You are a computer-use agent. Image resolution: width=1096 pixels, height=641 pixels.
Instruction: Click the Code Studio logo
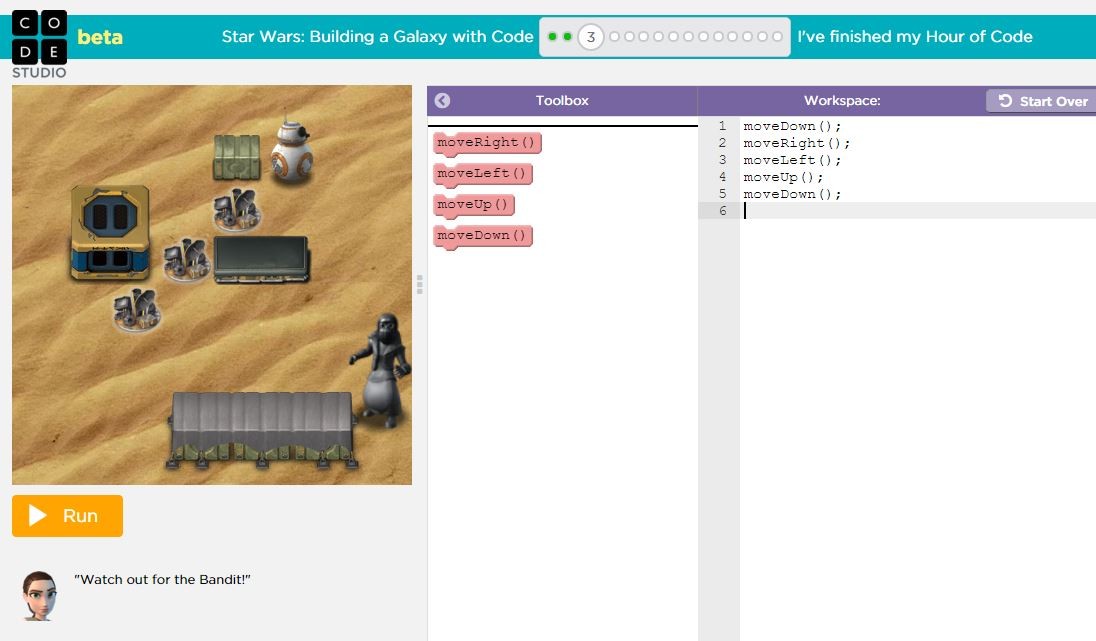pyautogui.click(x=39, y=43)
